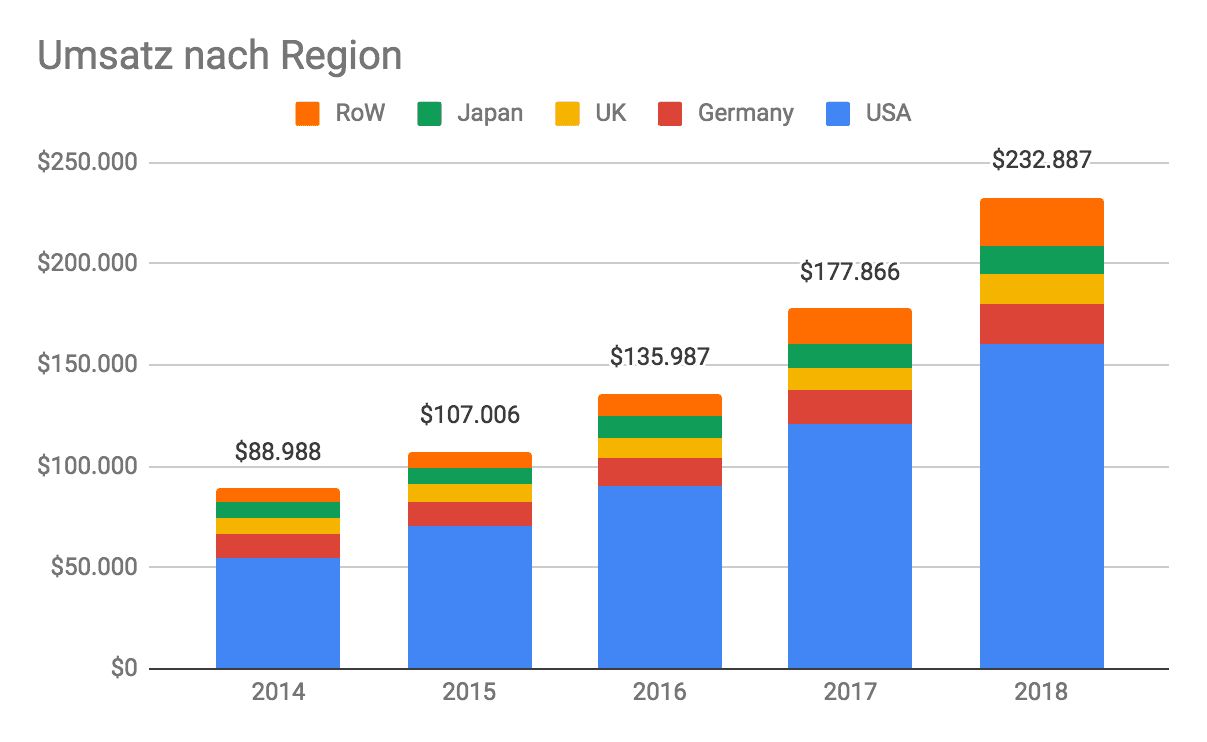Click the "Japan" legend label

(x=490, y=114)
